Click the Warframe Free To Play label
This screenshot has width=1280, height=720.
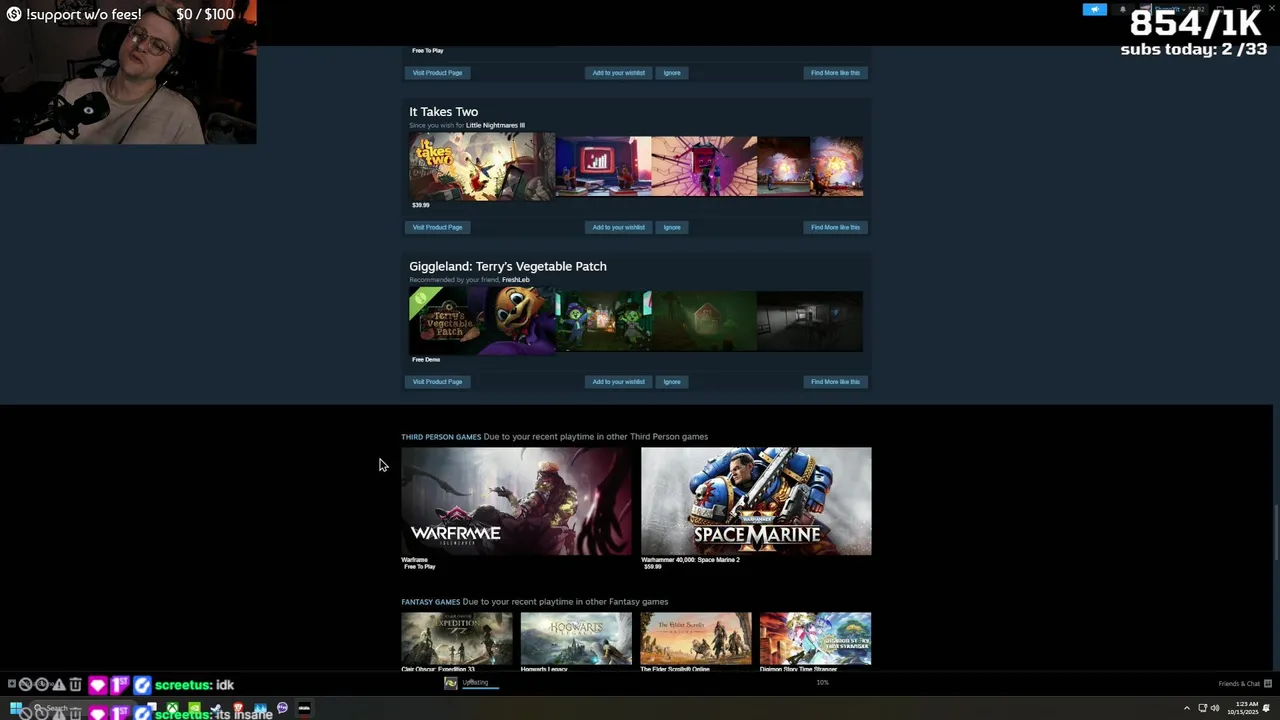[x=420, y=567]
